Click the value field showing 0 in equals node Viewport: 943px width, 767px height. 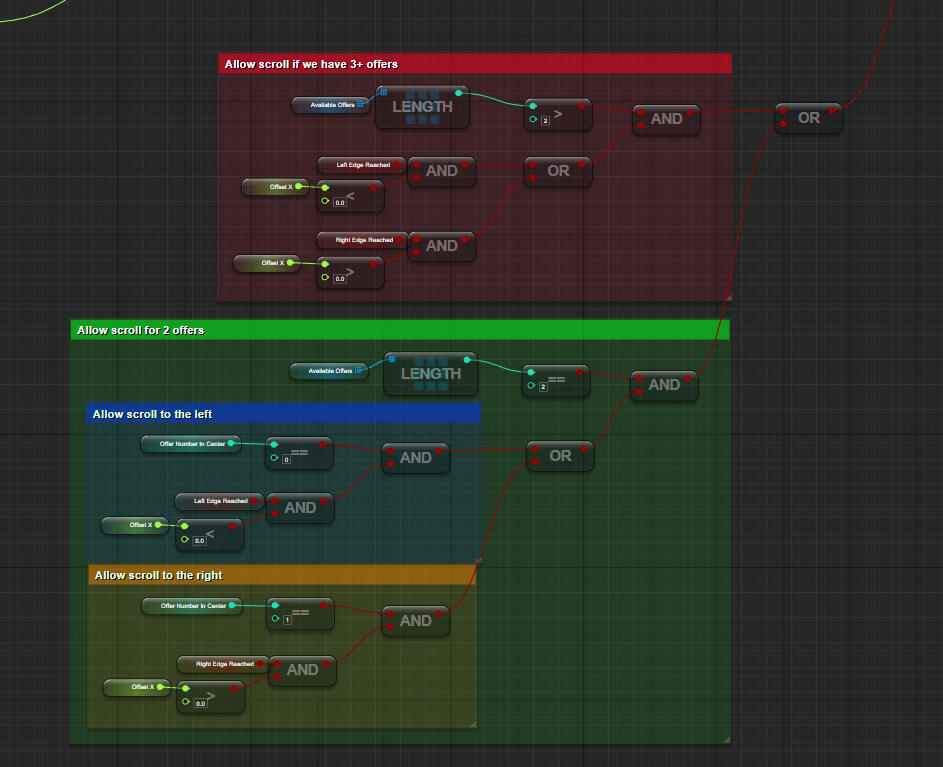point(286,460)
